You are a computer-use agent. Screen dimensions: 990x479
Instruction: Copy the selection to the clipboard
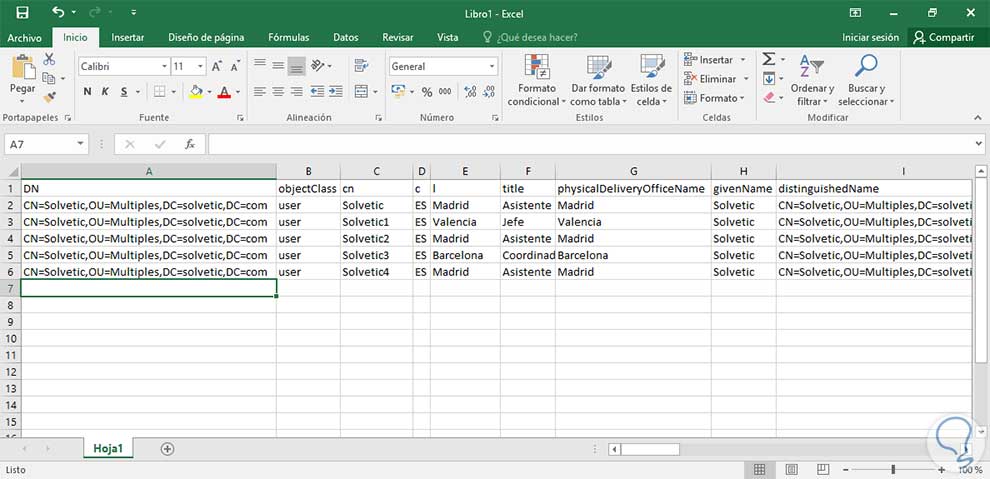49,78
